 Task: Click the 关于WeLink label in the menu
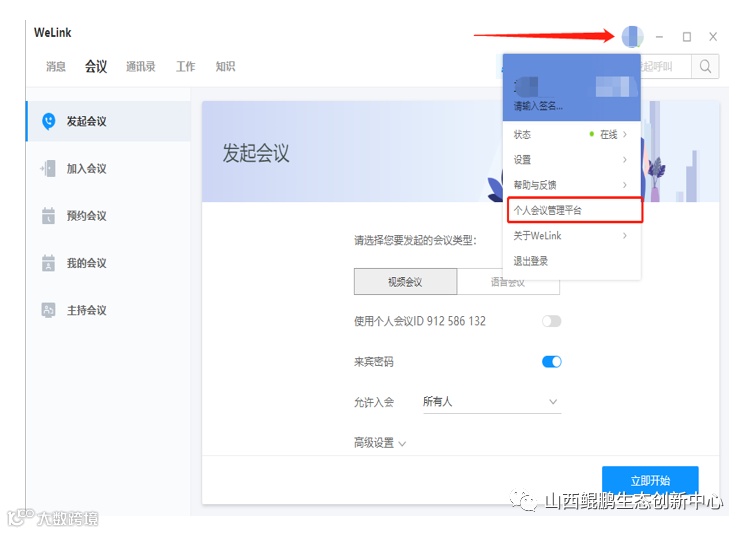click(x=537, y=235)
